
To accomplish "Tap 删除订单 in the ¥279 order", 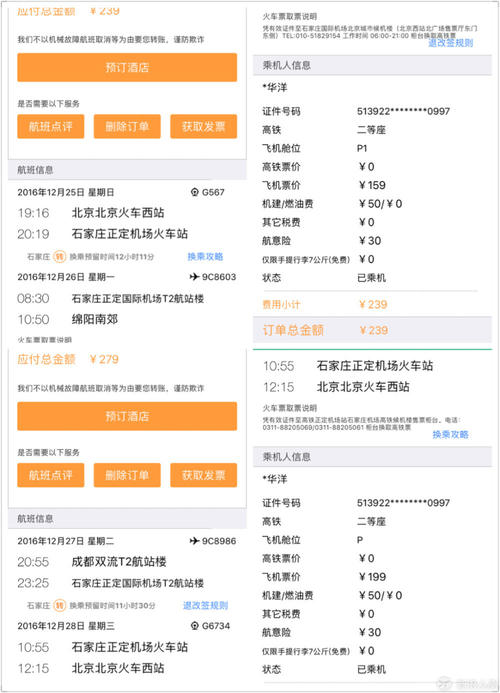I will [127, 475].
